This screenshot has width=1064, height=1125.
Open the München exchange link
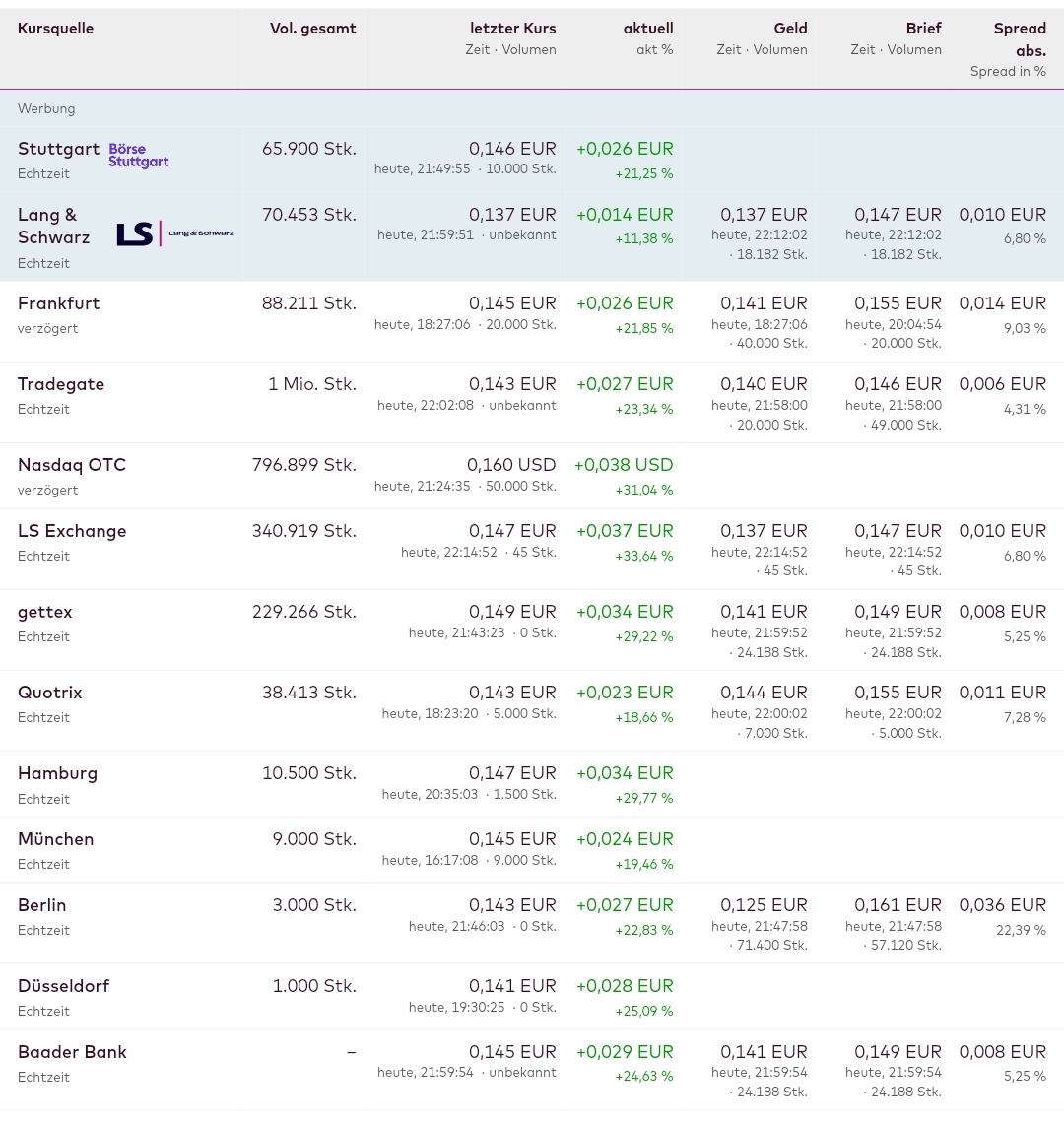[x=56, y=839]
